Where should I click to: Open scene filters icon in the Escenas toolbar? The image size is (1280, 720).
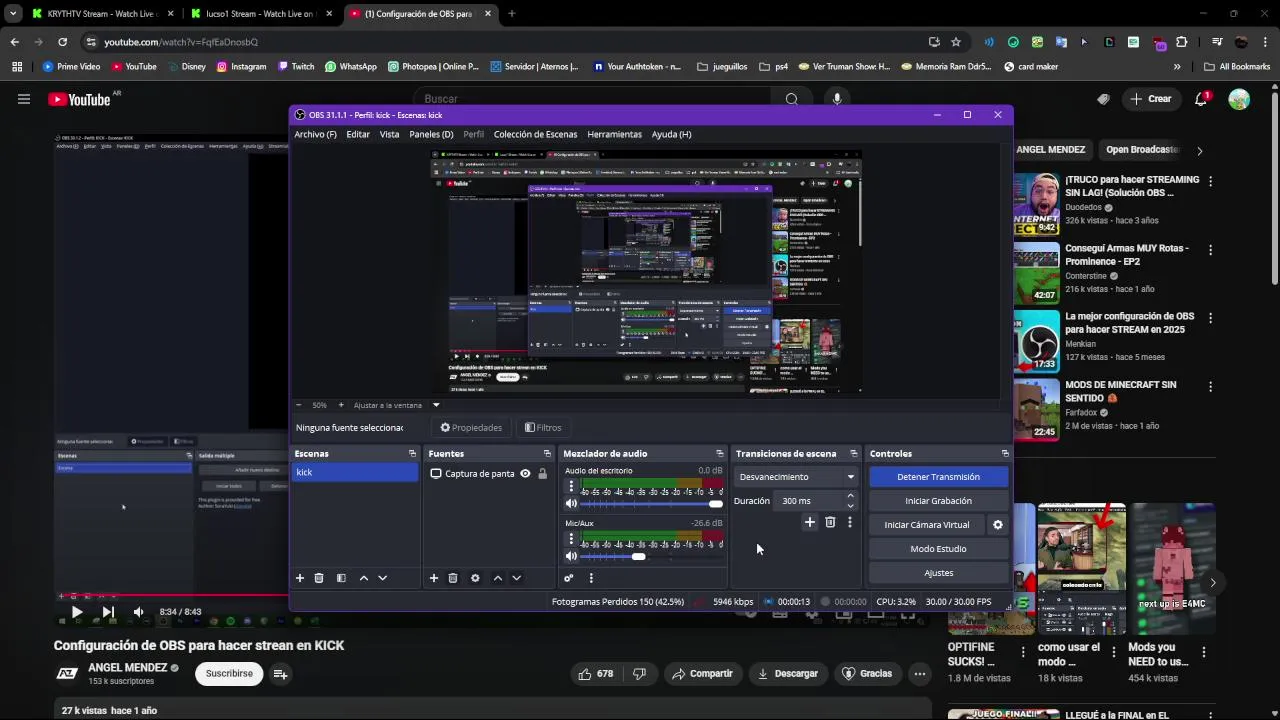click(x=341, y=578)
